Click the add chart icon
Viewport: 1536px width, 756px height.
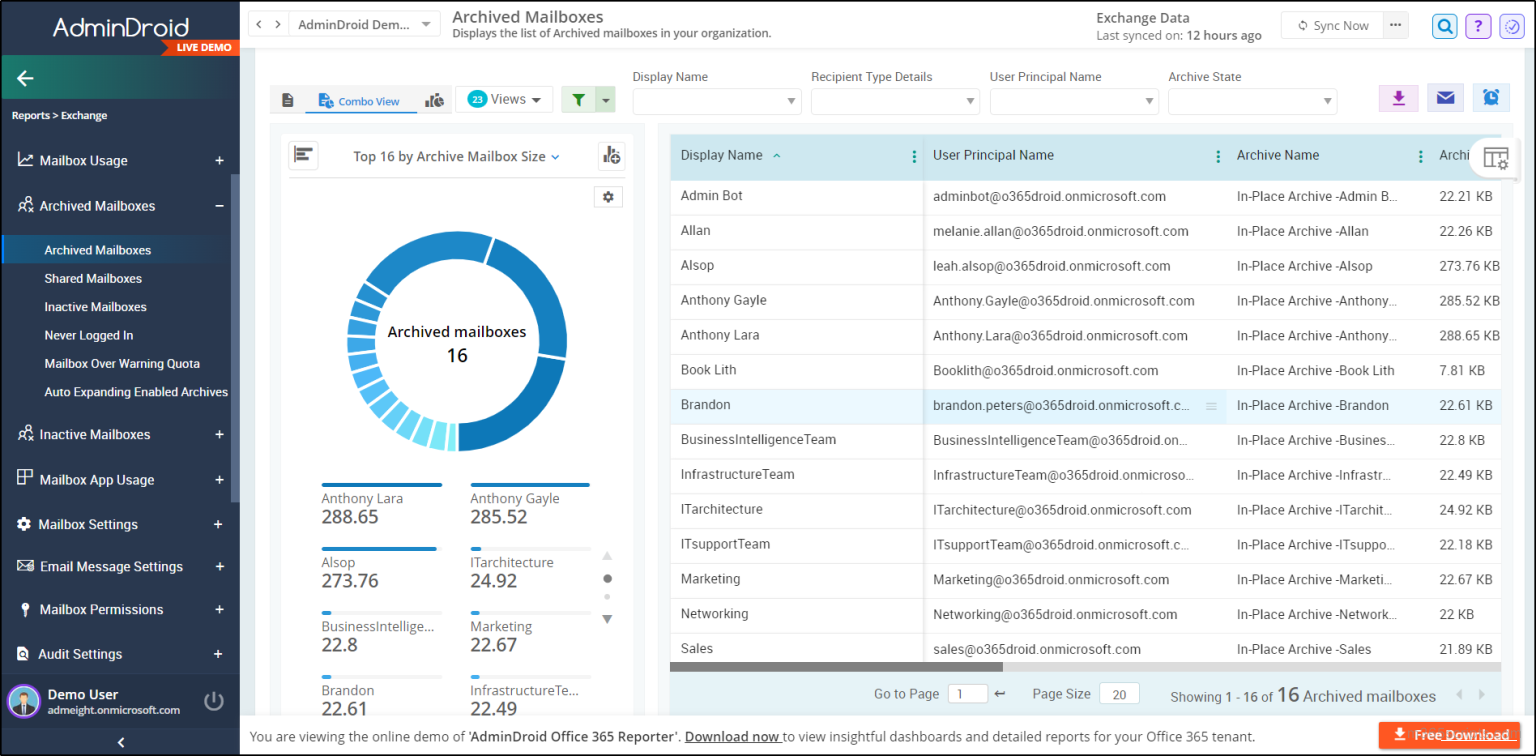pyautogui.click(x=611, y=156)
